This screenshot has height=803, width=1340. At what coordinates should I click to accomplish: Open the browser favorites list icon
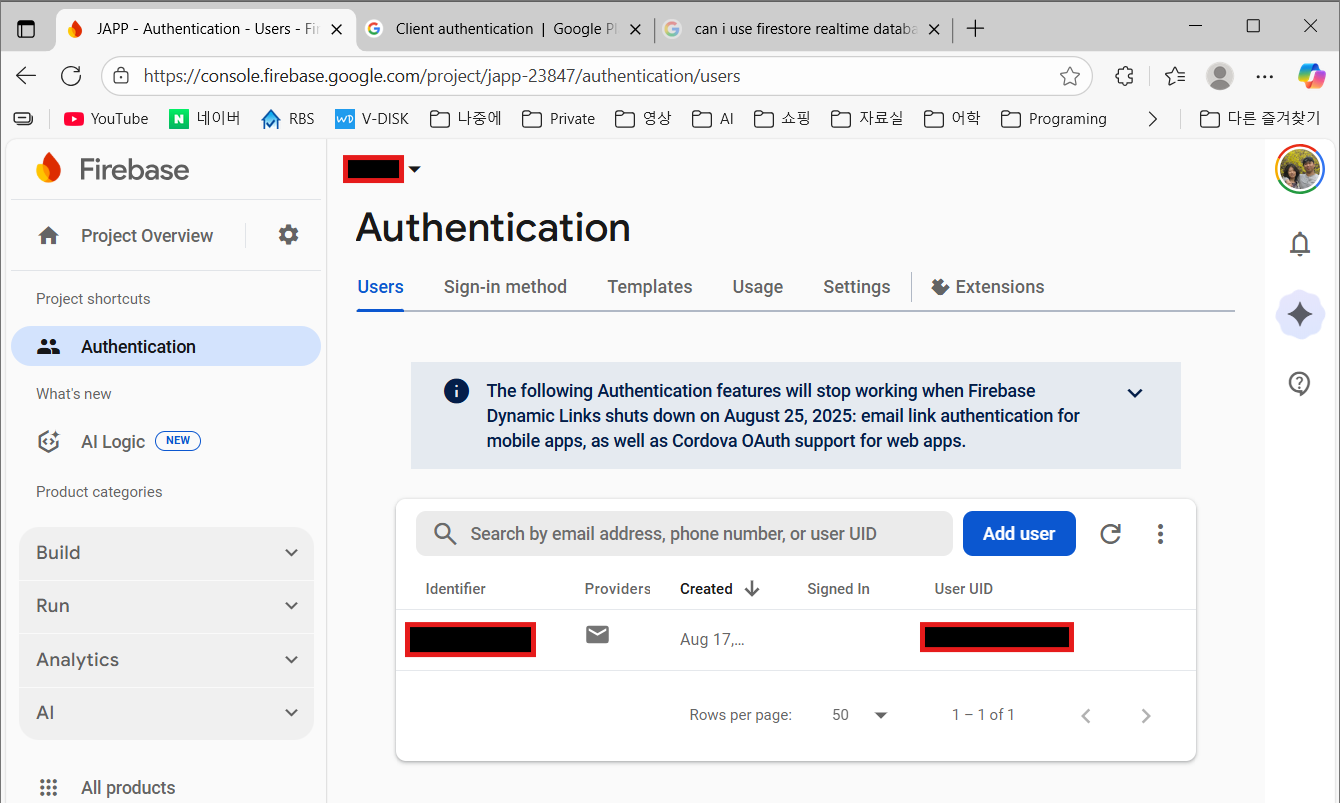click(1175, 76)
